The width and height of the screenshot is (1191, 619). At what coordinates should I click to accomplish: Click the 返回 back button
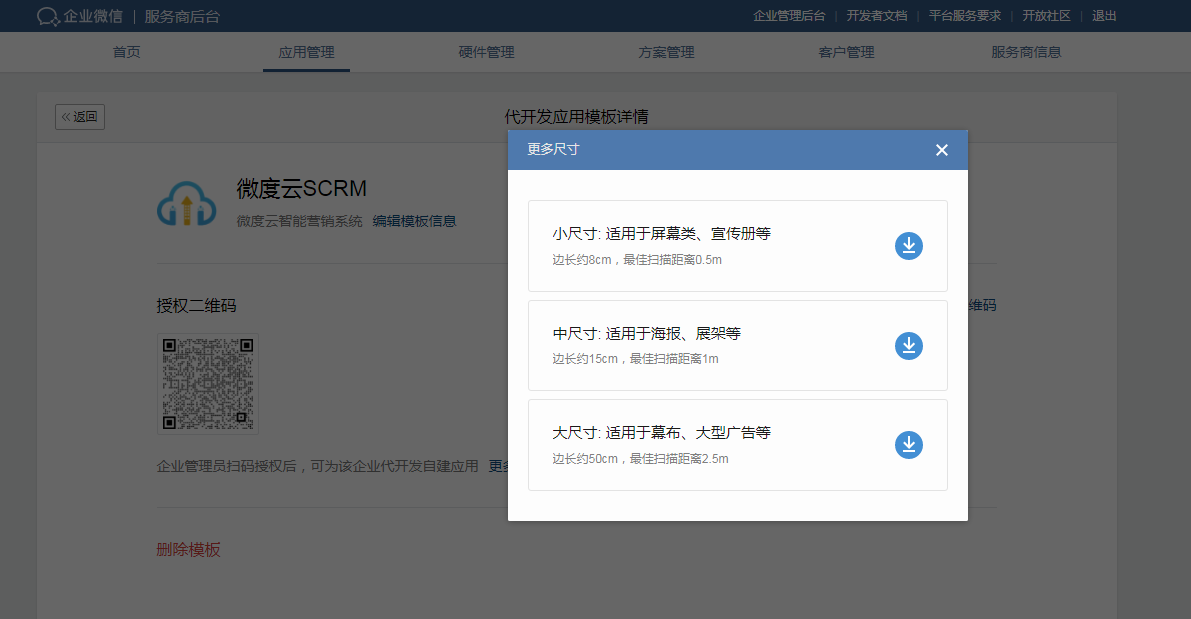click(80, 117)
